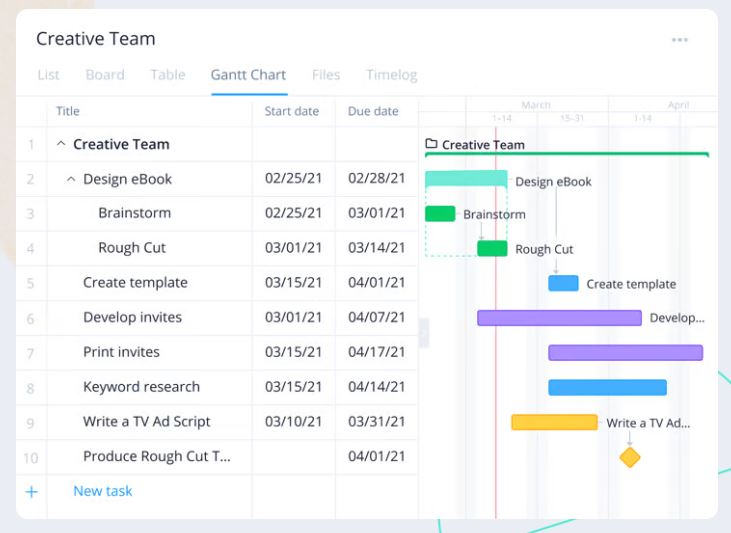Click the empty start date of row 10
The width and height of the screenshot is (731, 533).
293,457
